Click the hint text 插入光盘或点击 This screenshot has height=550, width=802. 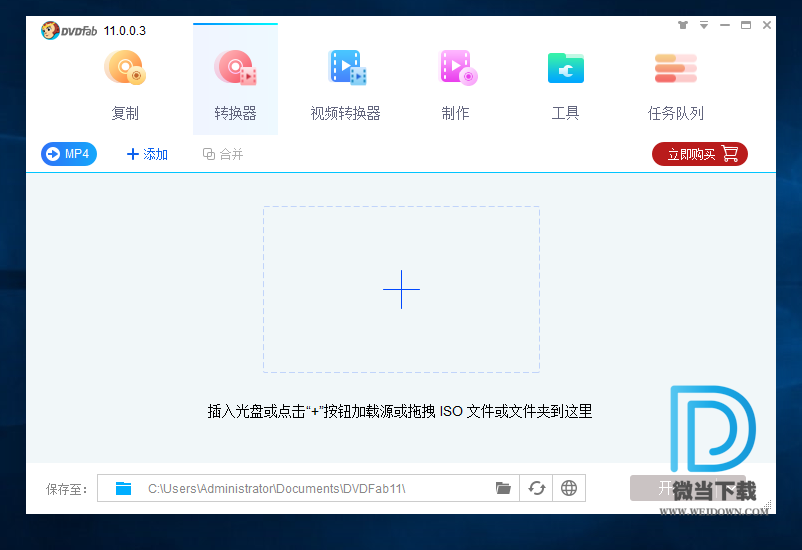point(400,411)
